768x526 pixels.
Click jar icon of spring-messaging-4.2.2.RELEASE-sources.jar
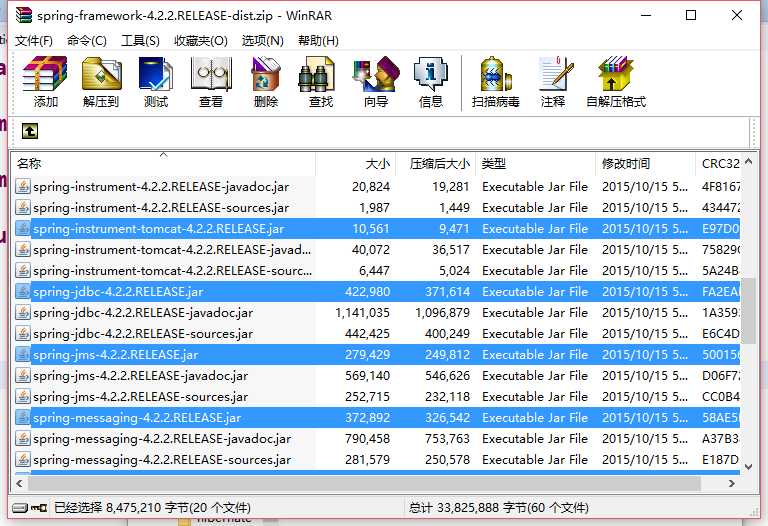tap(23, 460)
